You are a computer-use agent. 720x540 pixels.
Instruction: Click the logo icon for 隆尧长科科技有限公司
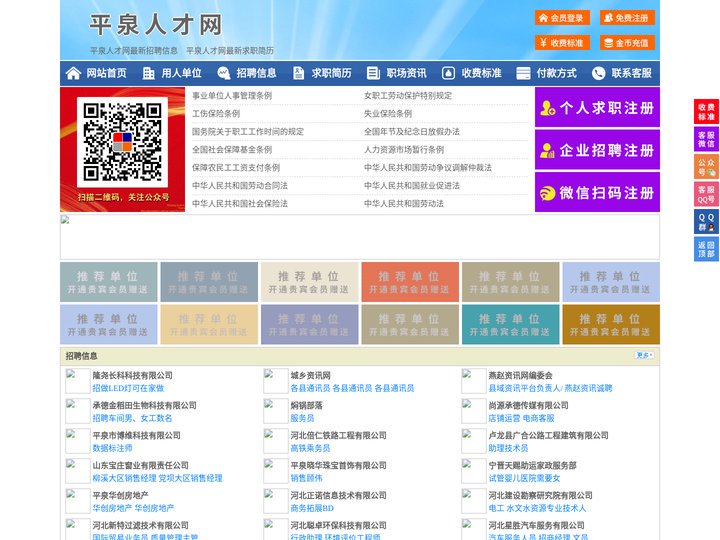pyautogui.click(x=78, y=381)
